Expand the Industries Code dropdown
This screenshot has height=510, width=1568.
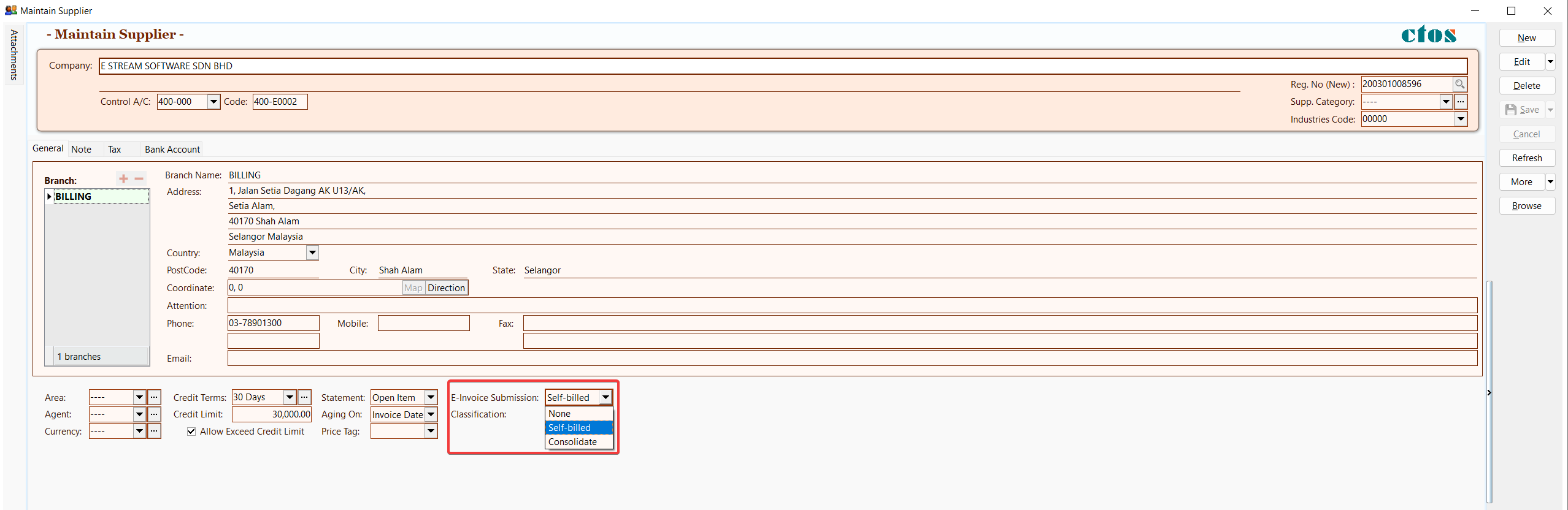click(x=1461, y=119)
